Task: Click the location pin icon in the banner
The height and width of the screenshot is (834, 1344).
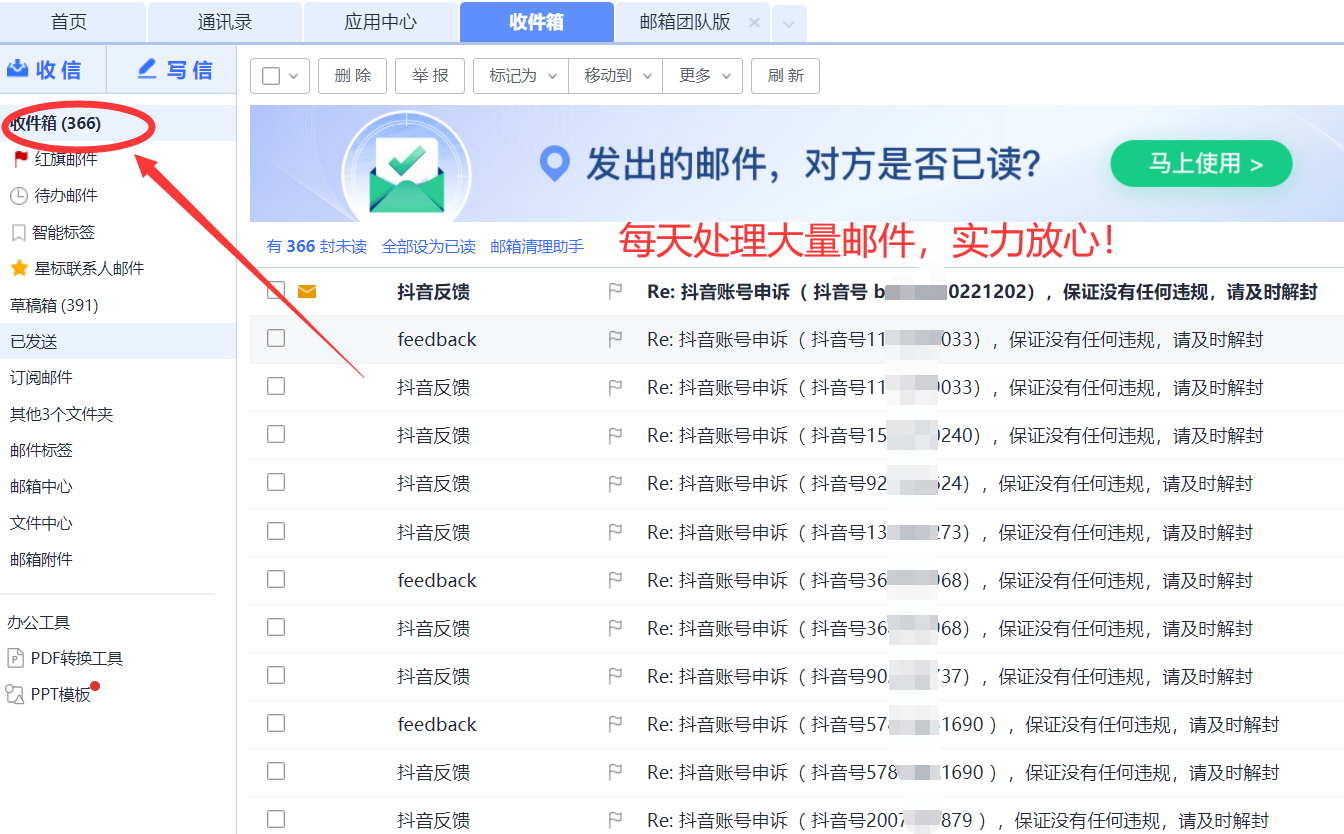Action: (554, 164)
